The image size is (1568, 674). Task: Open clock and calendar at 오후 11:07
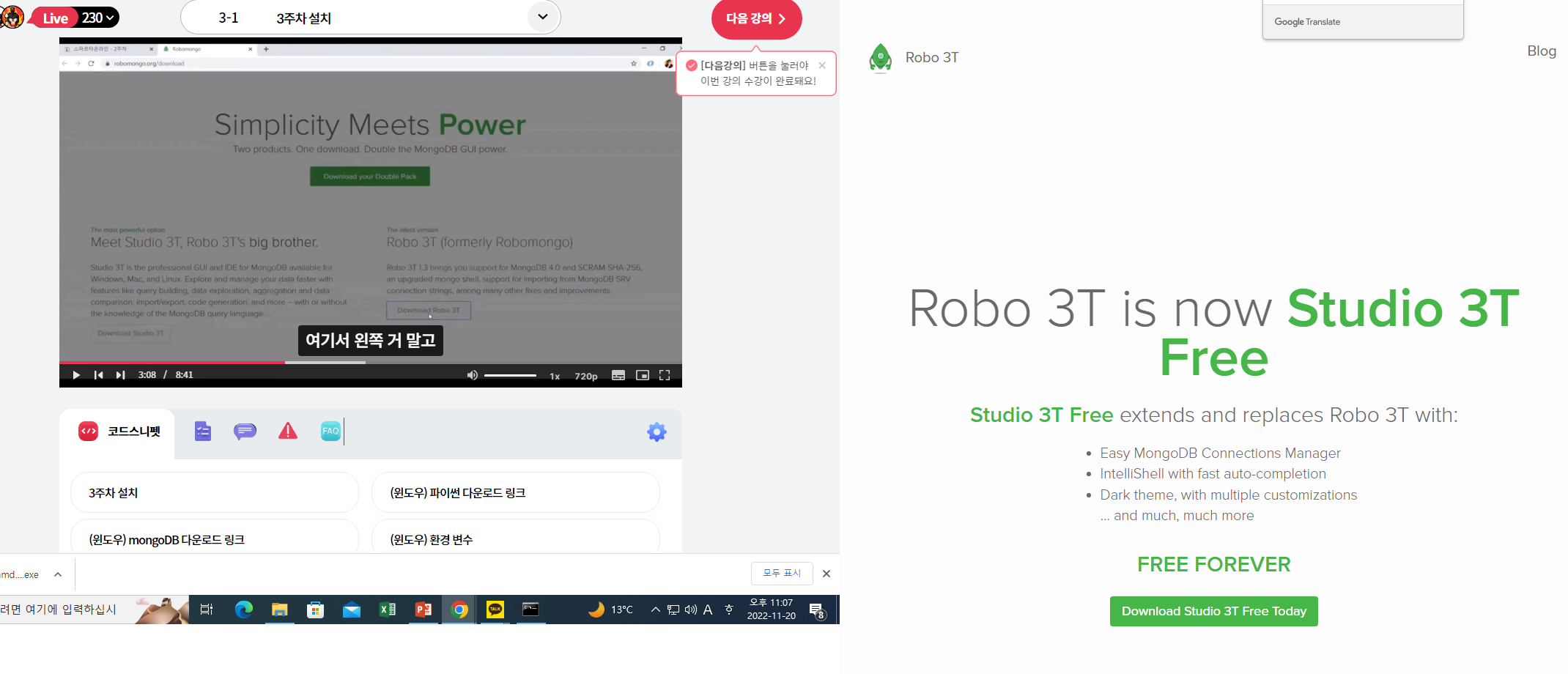coord(772,610)
